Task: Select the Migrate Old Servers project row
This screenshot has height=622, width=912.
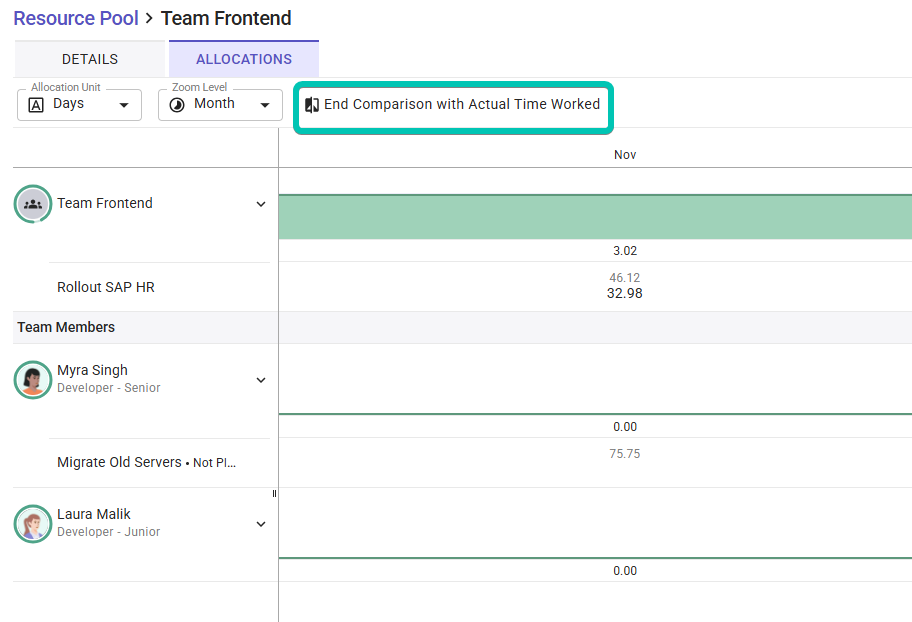Action: coord(119,463)
